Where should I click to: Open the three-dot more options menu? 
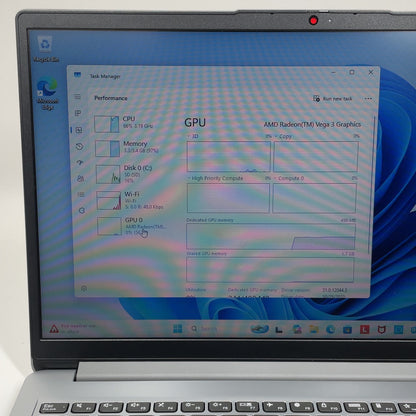368,99
